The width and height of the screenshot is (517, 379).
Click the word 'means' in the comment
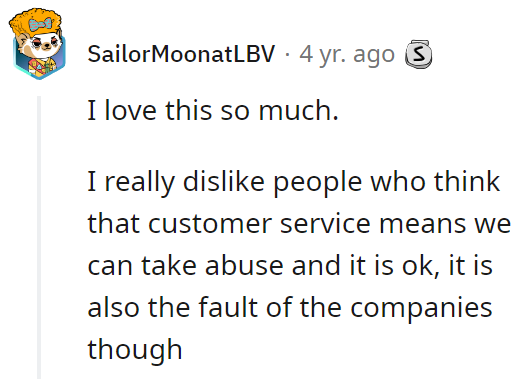(423, 225)
